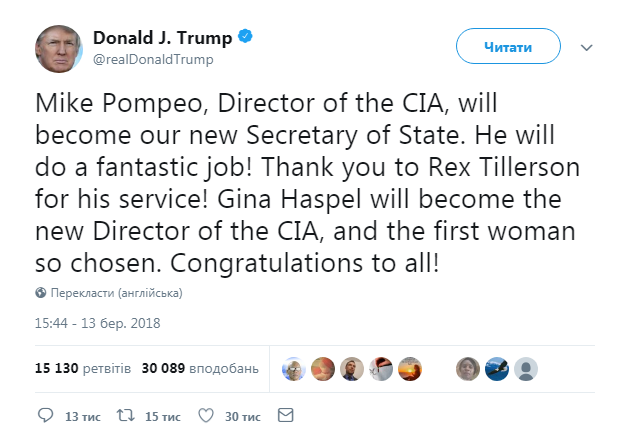Viewport: 627px width, 447px height.
Task: Open the eagle avatar among likers
Action: (x=494, y=368)
